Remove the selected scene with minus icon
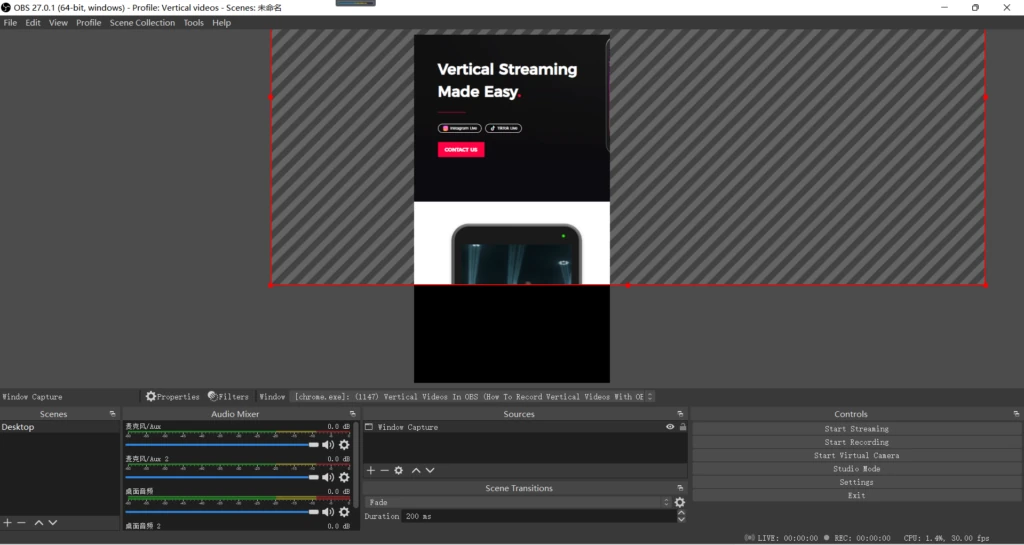The width and height of the screenshot is (1024, 545). (22, 523)
